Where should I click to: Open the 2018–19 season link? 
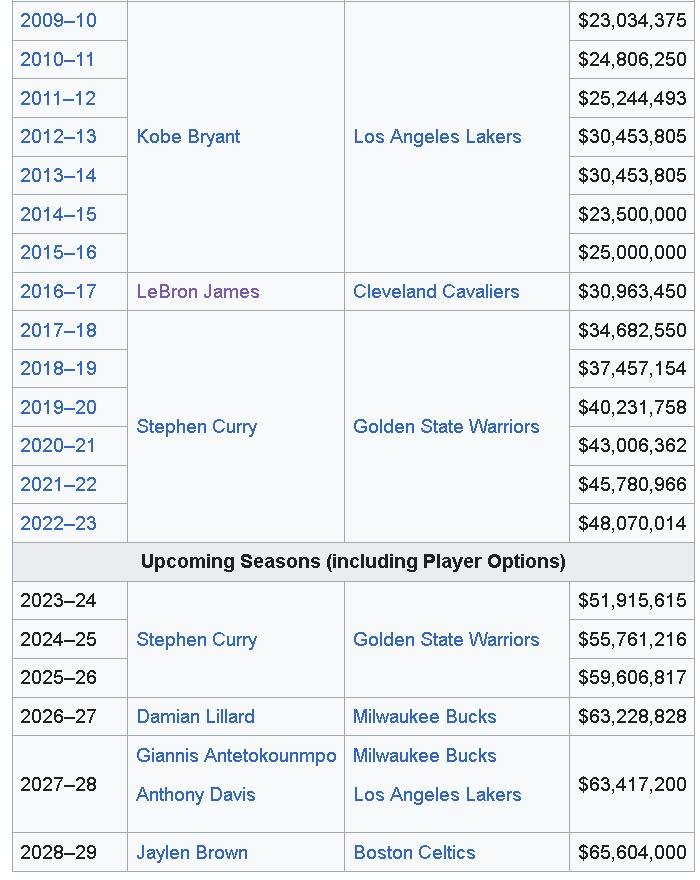tap(58, 368)
